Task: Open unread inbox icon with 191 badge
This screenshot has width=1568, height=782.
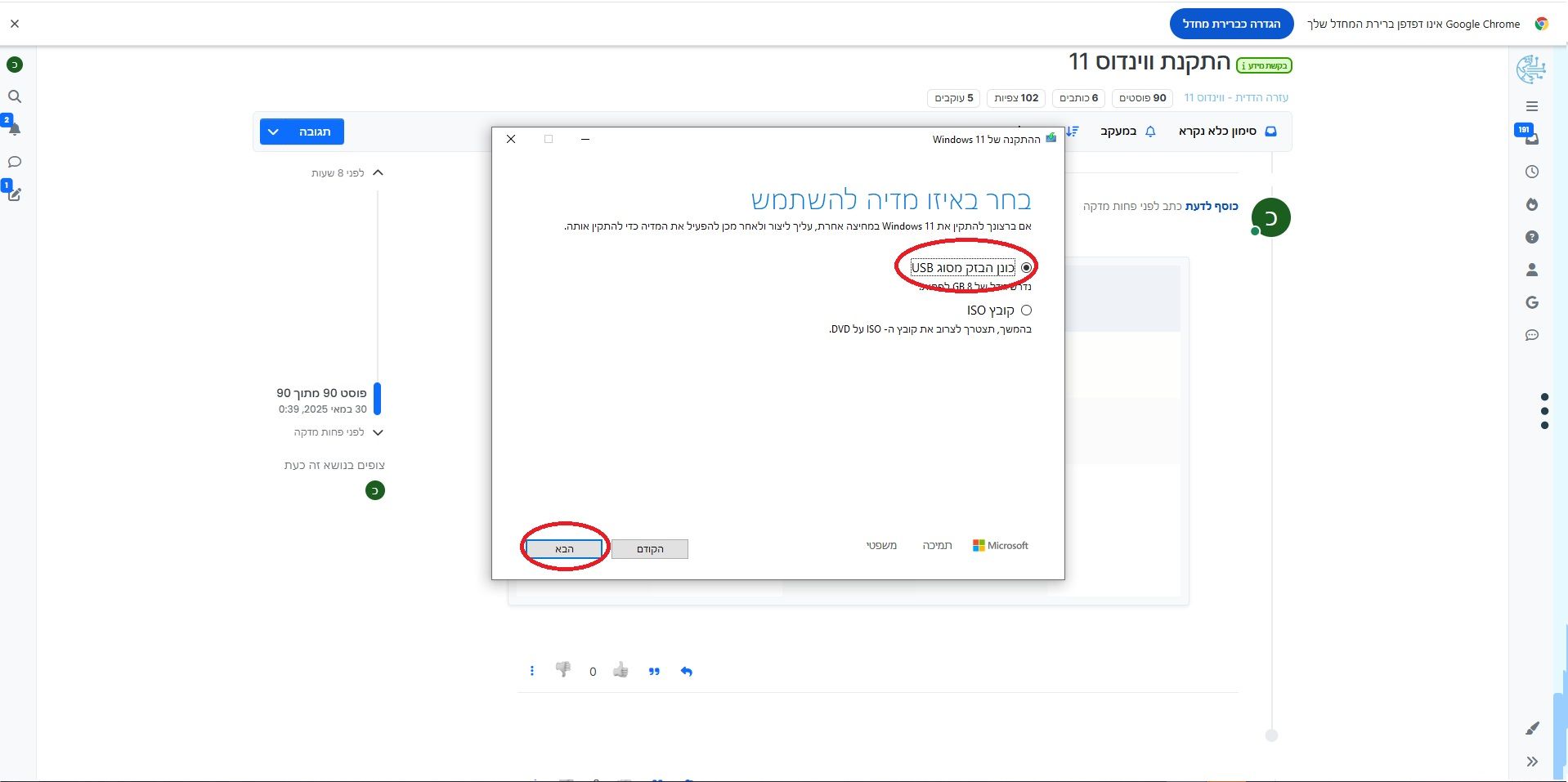Action: pyautogui.click(x=1530, y=136)
